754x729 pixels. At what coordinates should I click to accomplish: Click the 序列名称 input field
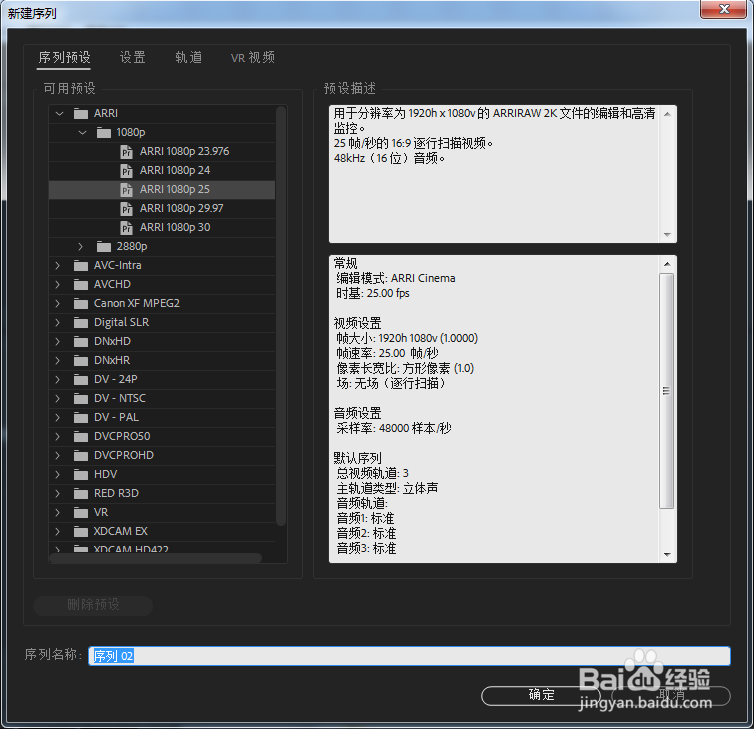pos(409,656)
